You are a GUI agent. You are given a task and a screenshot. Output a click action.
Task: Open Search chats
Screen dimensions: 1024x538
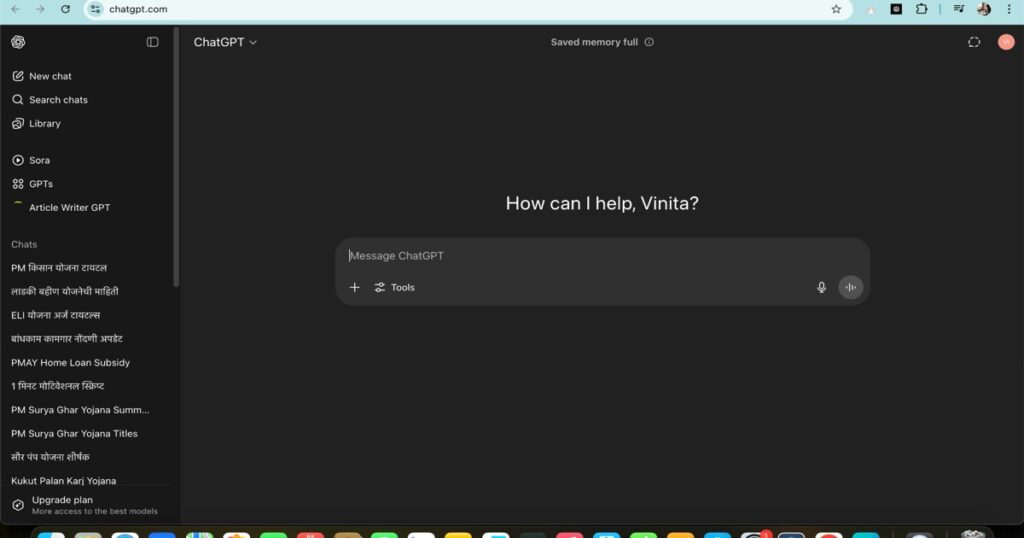click(x=50, y=100)
